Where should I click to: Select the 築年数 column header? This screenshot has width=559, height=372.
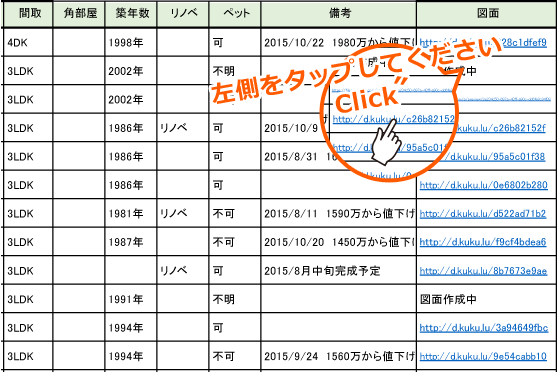click(131, 14)
